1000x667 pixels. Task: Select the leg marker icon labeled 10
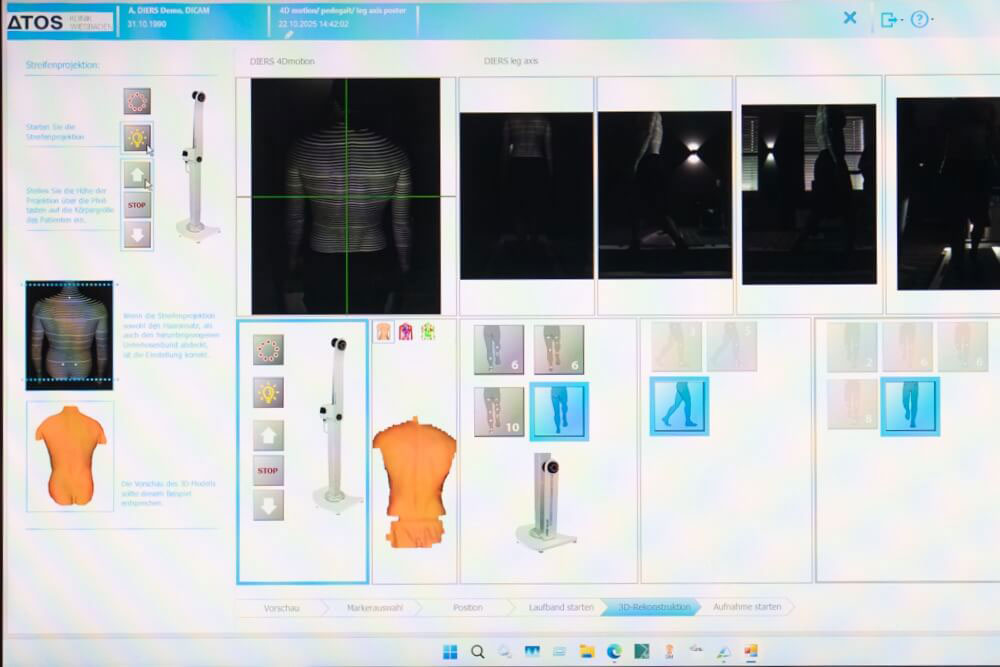point(498,411)
